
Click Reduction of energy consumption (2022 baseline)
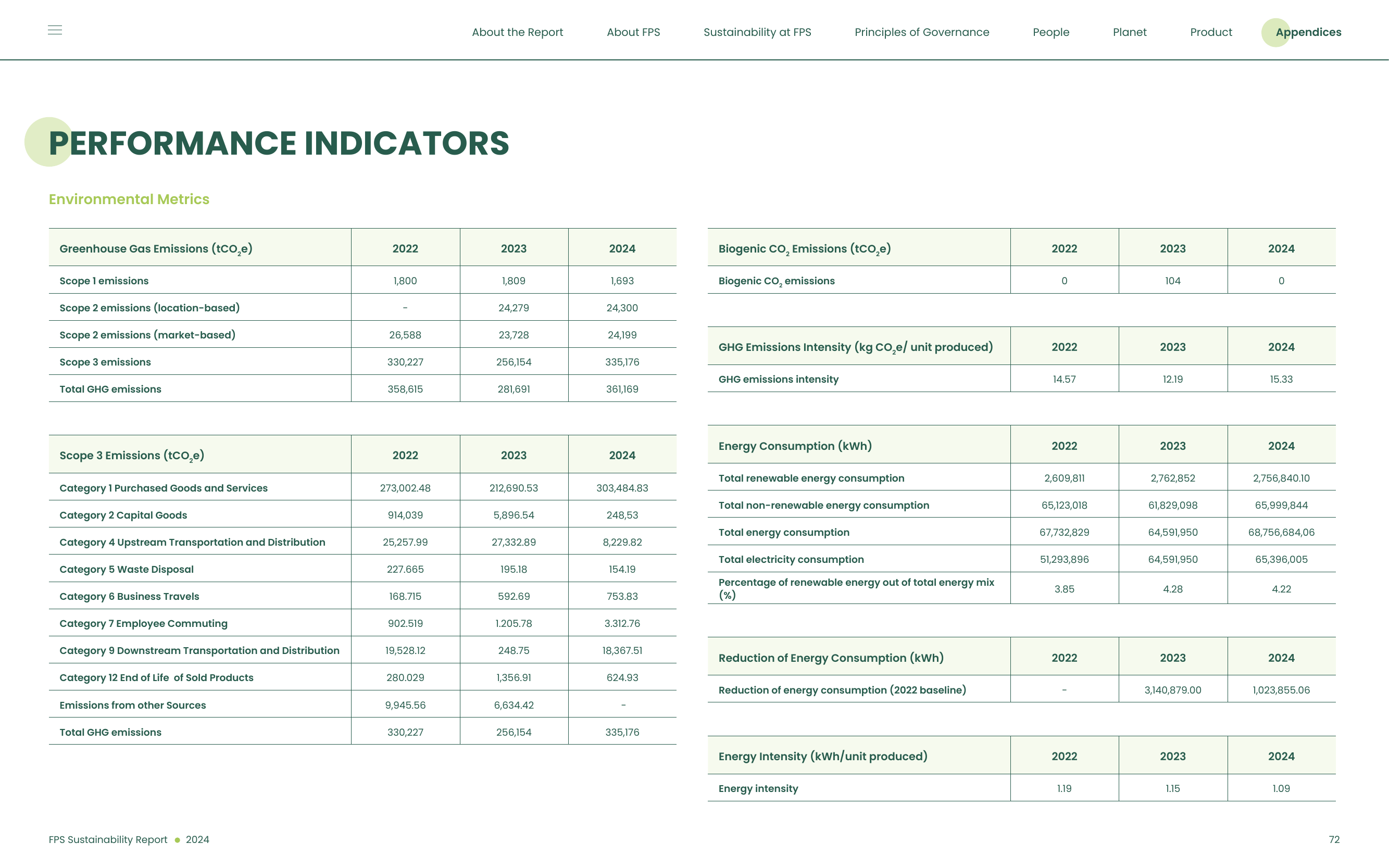click(x=842, y=690)
